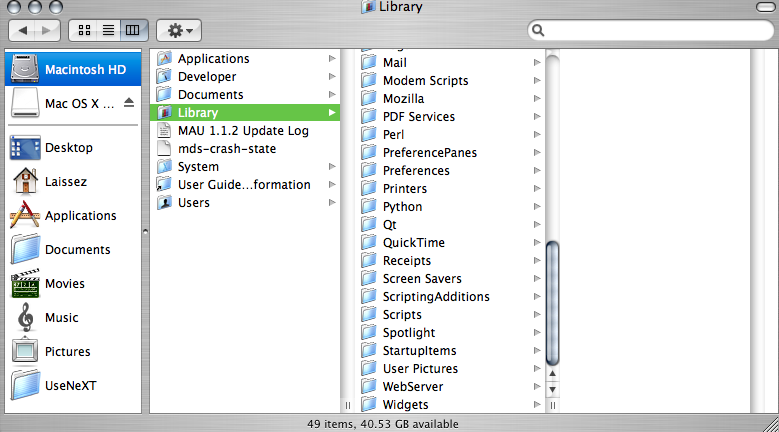The width and height of the screenshot is (779, 432).
Task: Expand Mail via its disclosure arrow
Action: (x=537, y=63)
